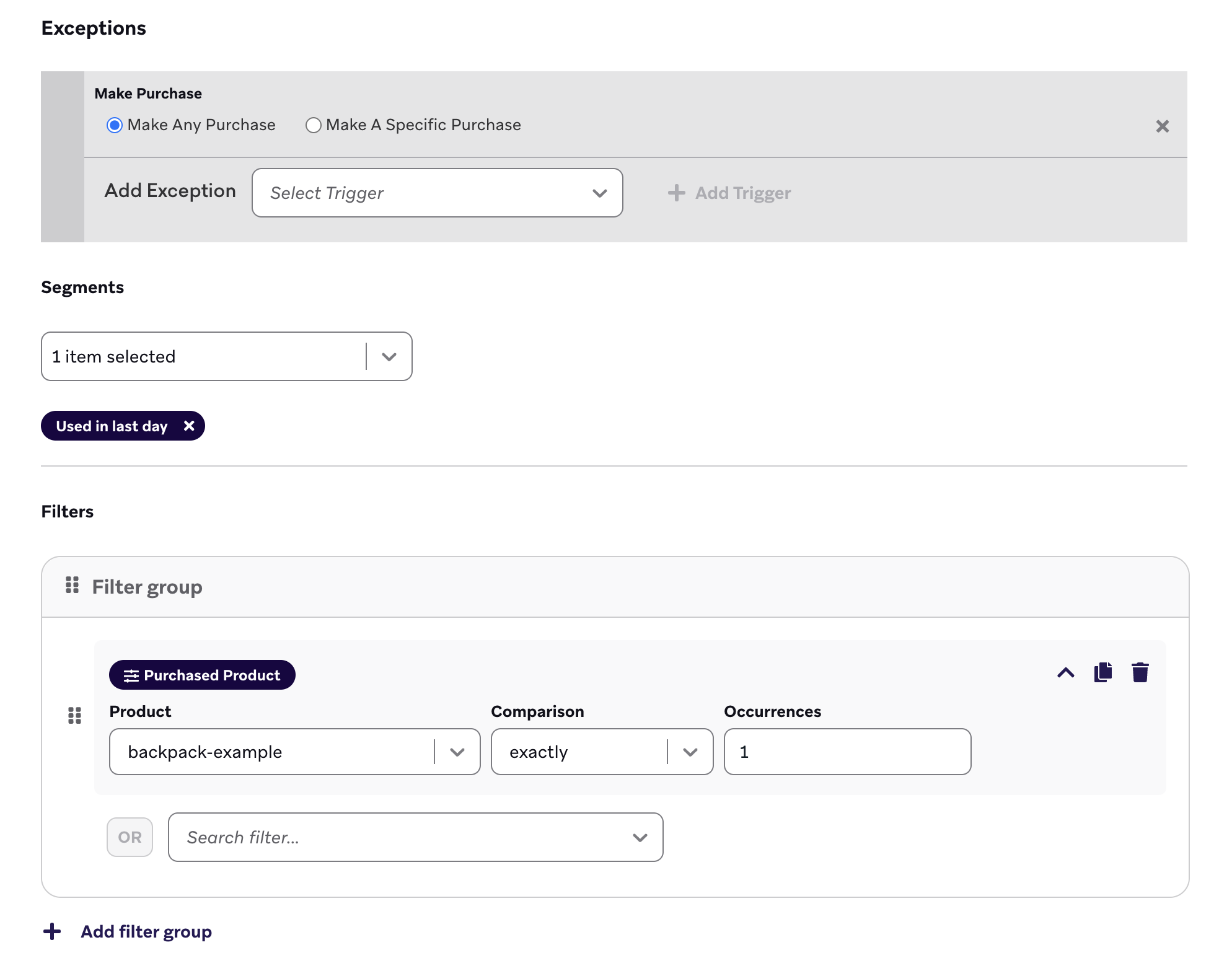Select Make Any Purchase radio option

115,125
